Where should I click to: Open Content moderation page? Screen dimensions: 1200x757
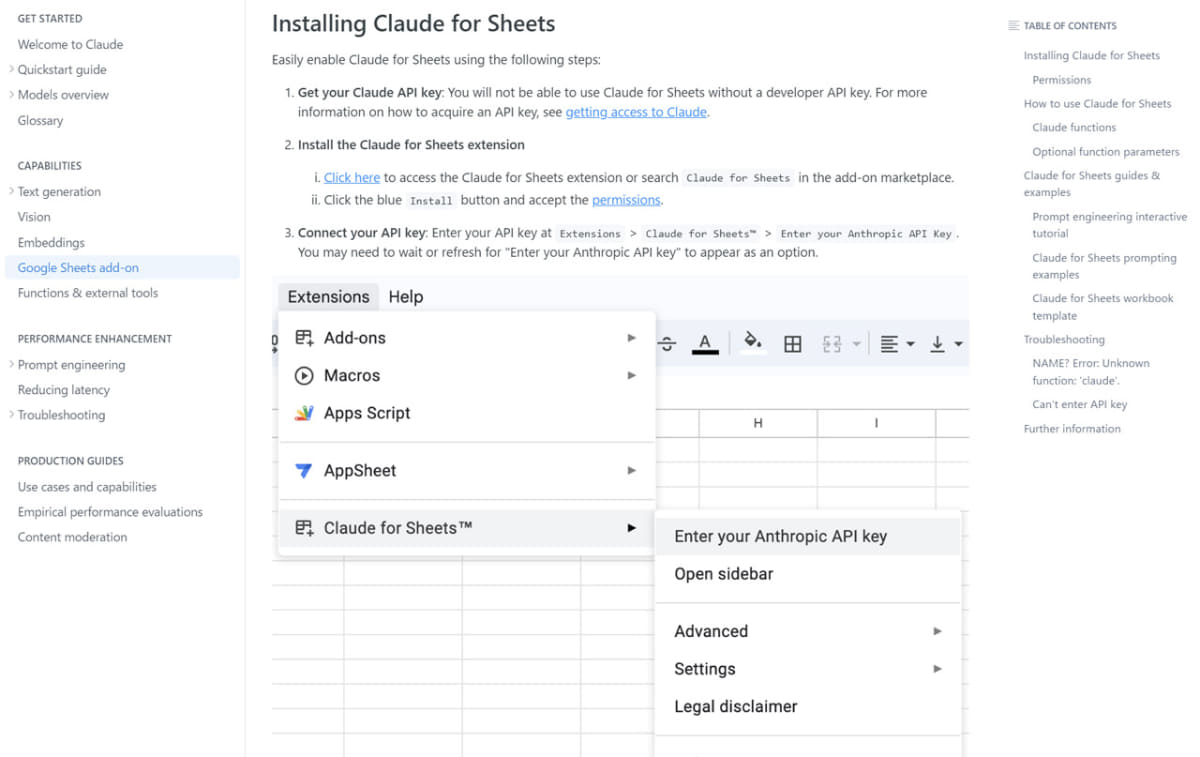coord(72,537)
